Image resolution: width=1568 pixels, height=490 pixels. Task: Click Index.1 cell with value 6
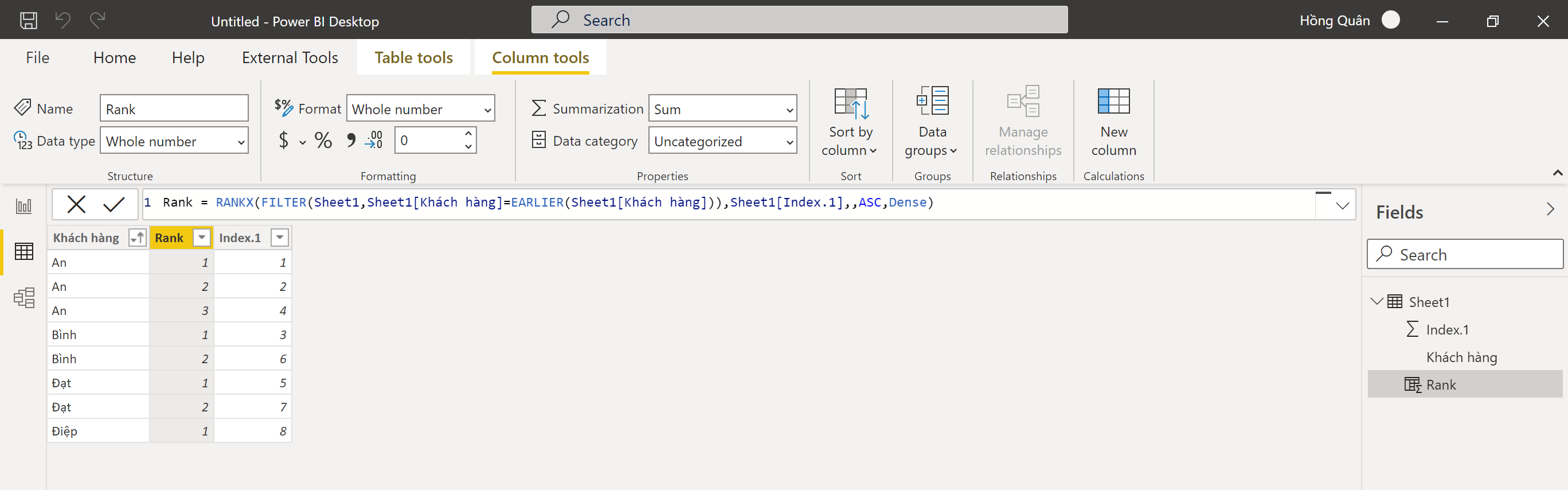pyautogui.click(x=253, y=359)
